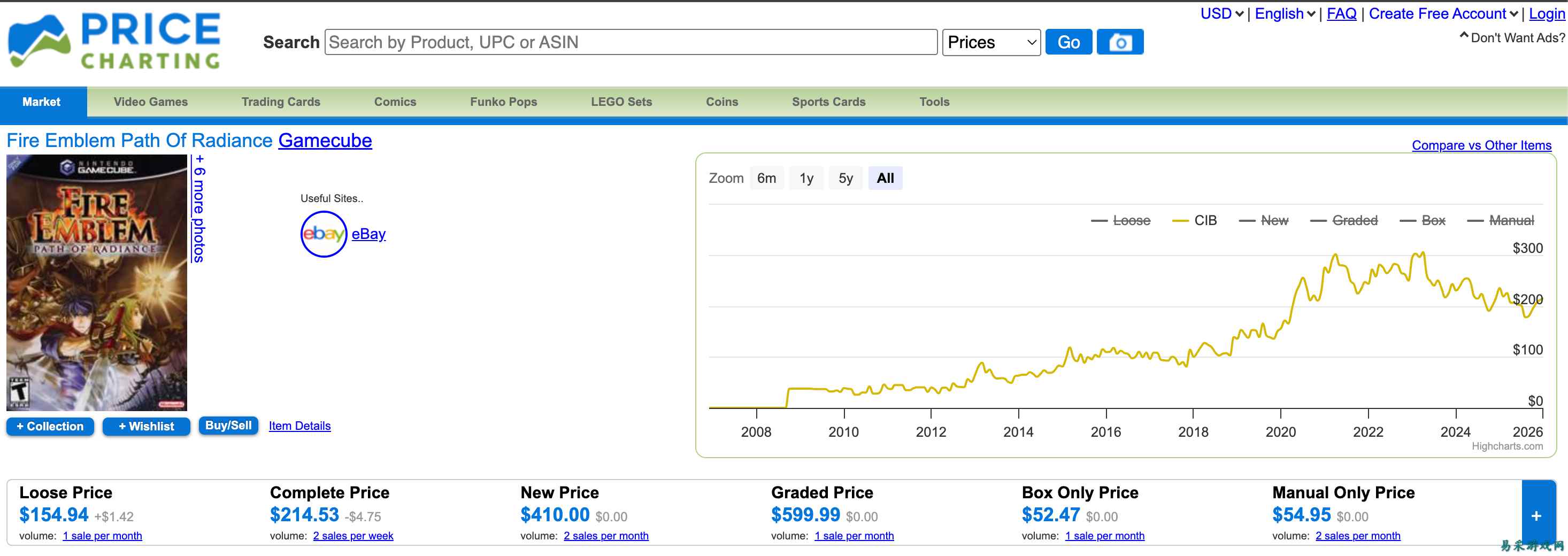Image resolution: width=1568 pixels, height=556 pixels.
Task: Open the Video Games menu tab
Action: 150,102
